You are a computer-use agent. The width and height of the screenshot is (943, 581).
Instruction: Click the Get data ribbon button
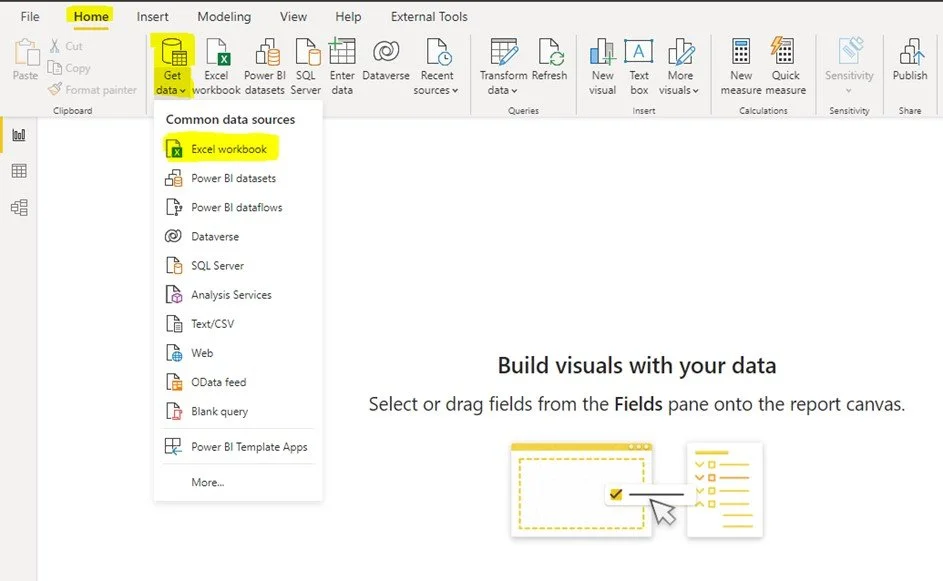click(x=172, y=66)
